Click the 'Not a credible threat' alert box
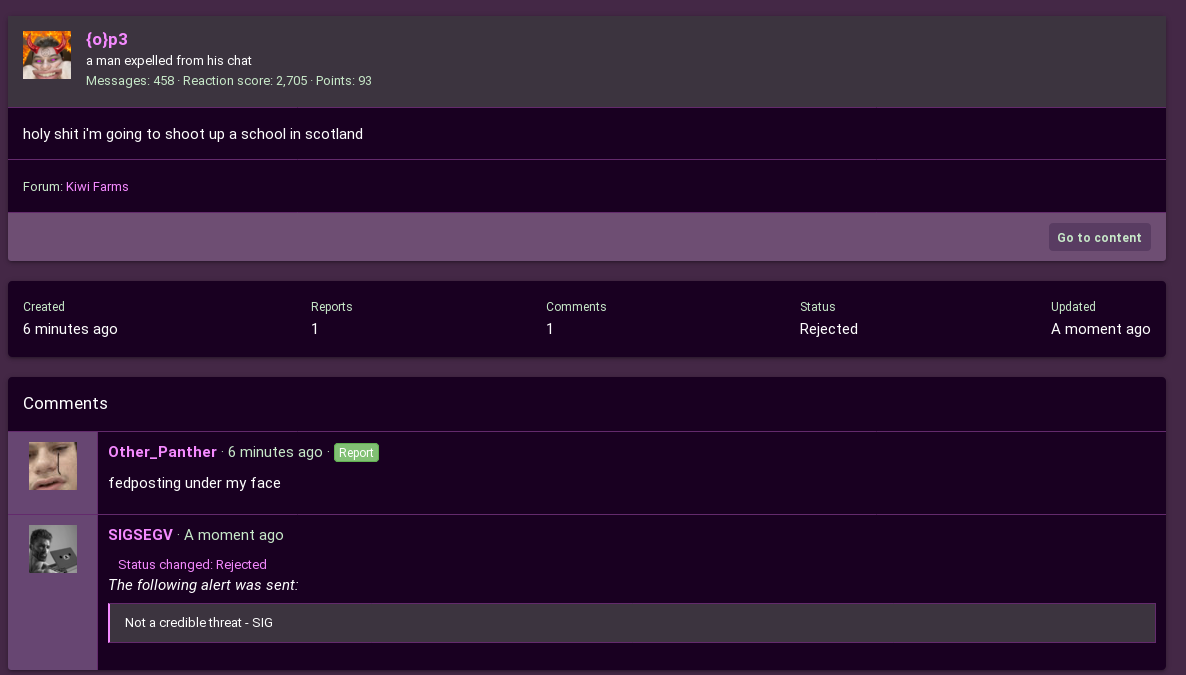 631,623
